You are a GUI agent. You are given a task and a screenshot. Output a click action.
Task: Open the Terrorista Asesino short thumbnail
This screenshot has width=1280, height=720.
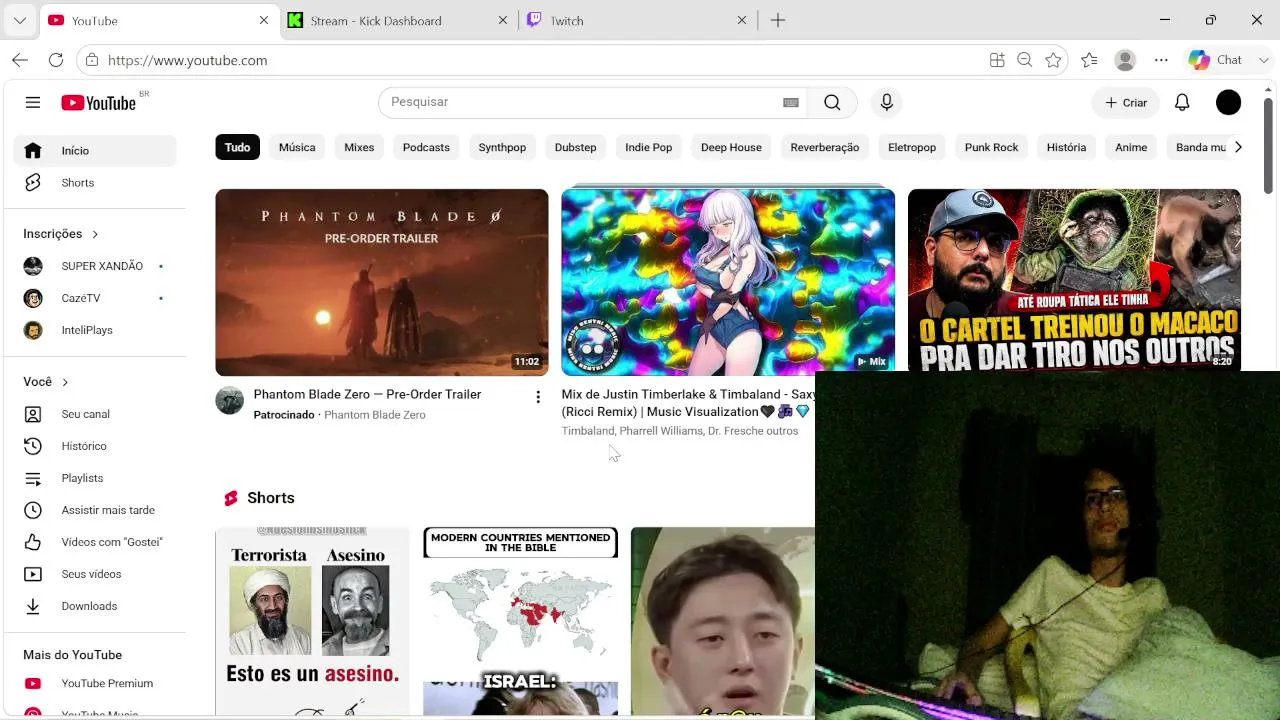pos(313,622)
